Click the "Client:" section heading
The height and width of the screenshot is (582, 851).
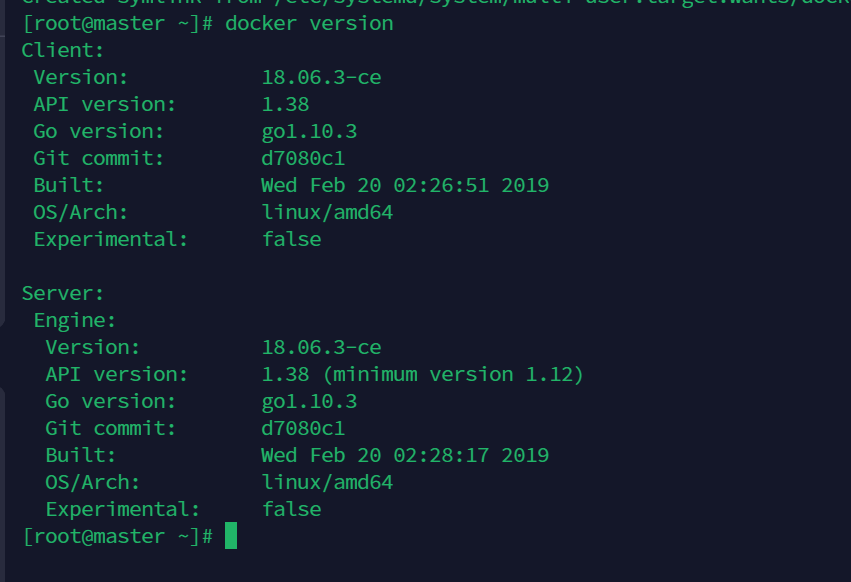tap(63, 50)
